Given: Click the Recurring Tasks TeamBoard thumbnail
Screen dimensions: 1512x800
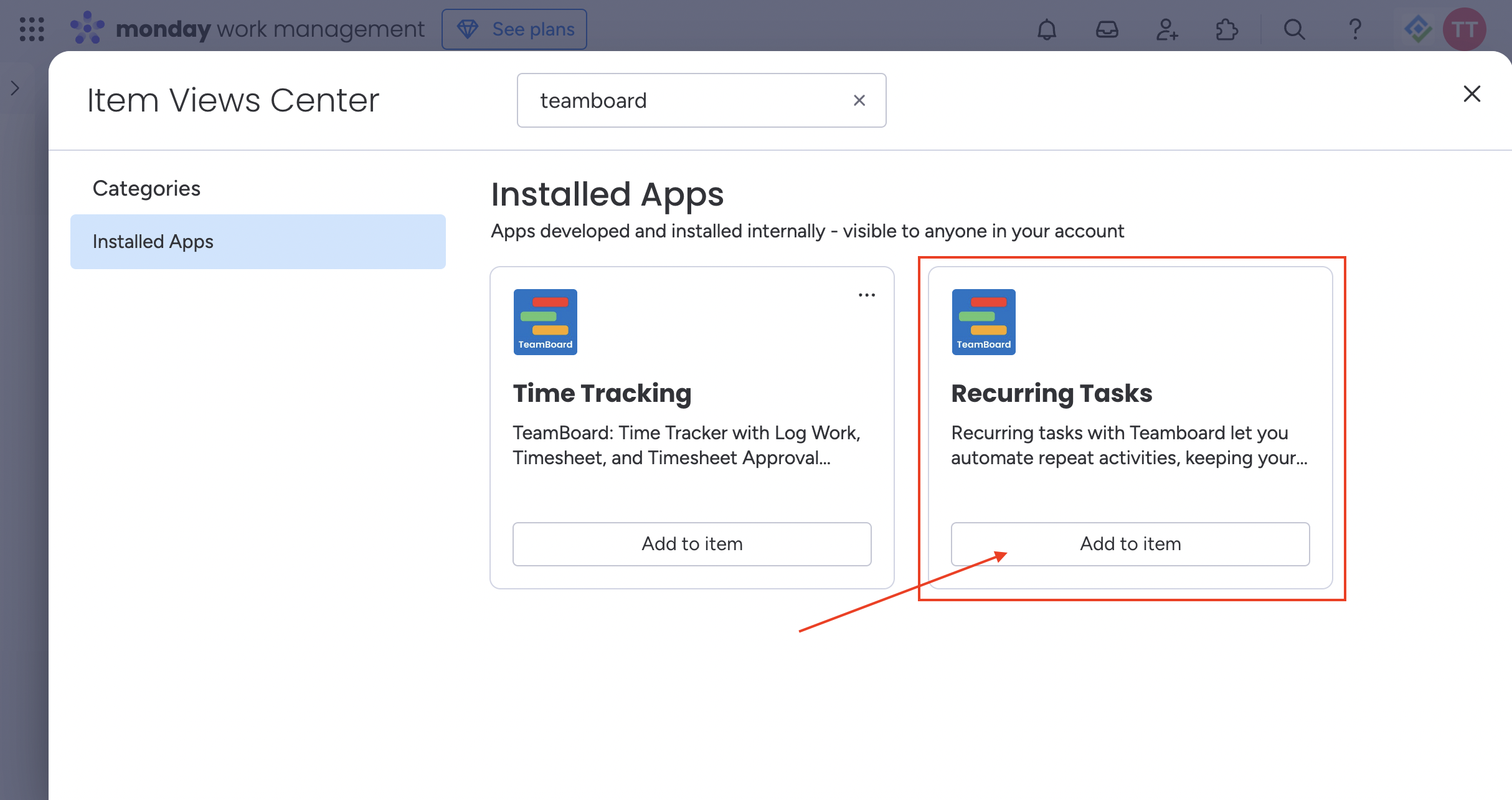Looking at the screenshot, I should pos(983,322).
